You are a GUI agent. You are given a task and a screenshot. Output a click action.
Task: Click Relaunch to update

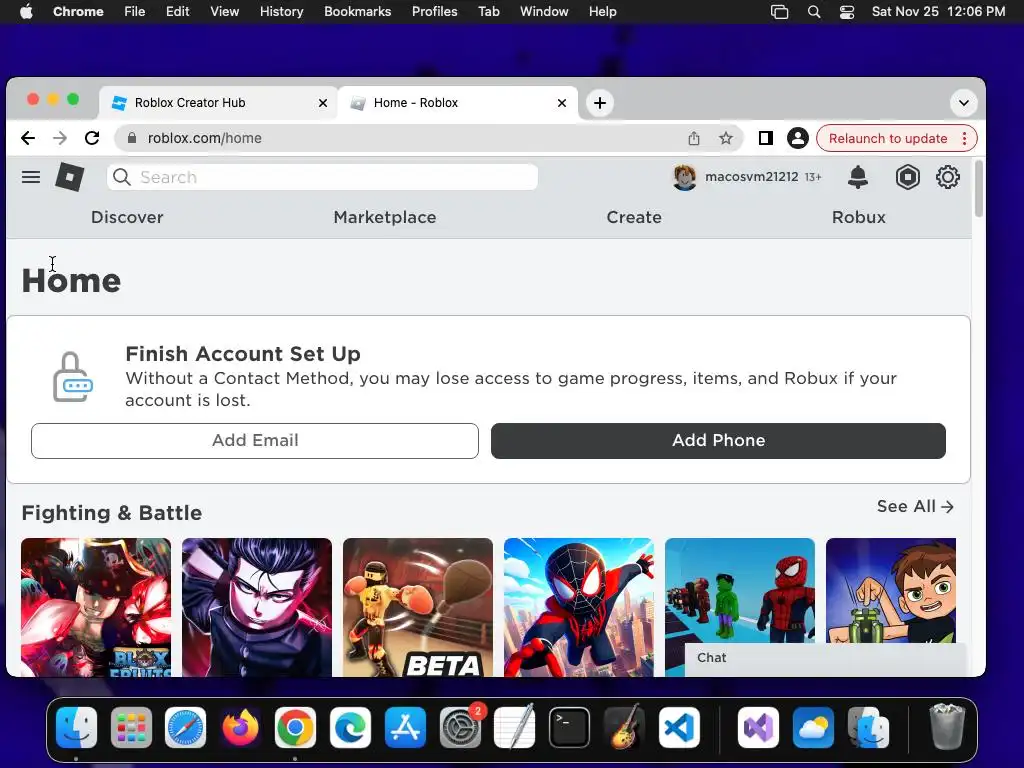pos(888,138)
